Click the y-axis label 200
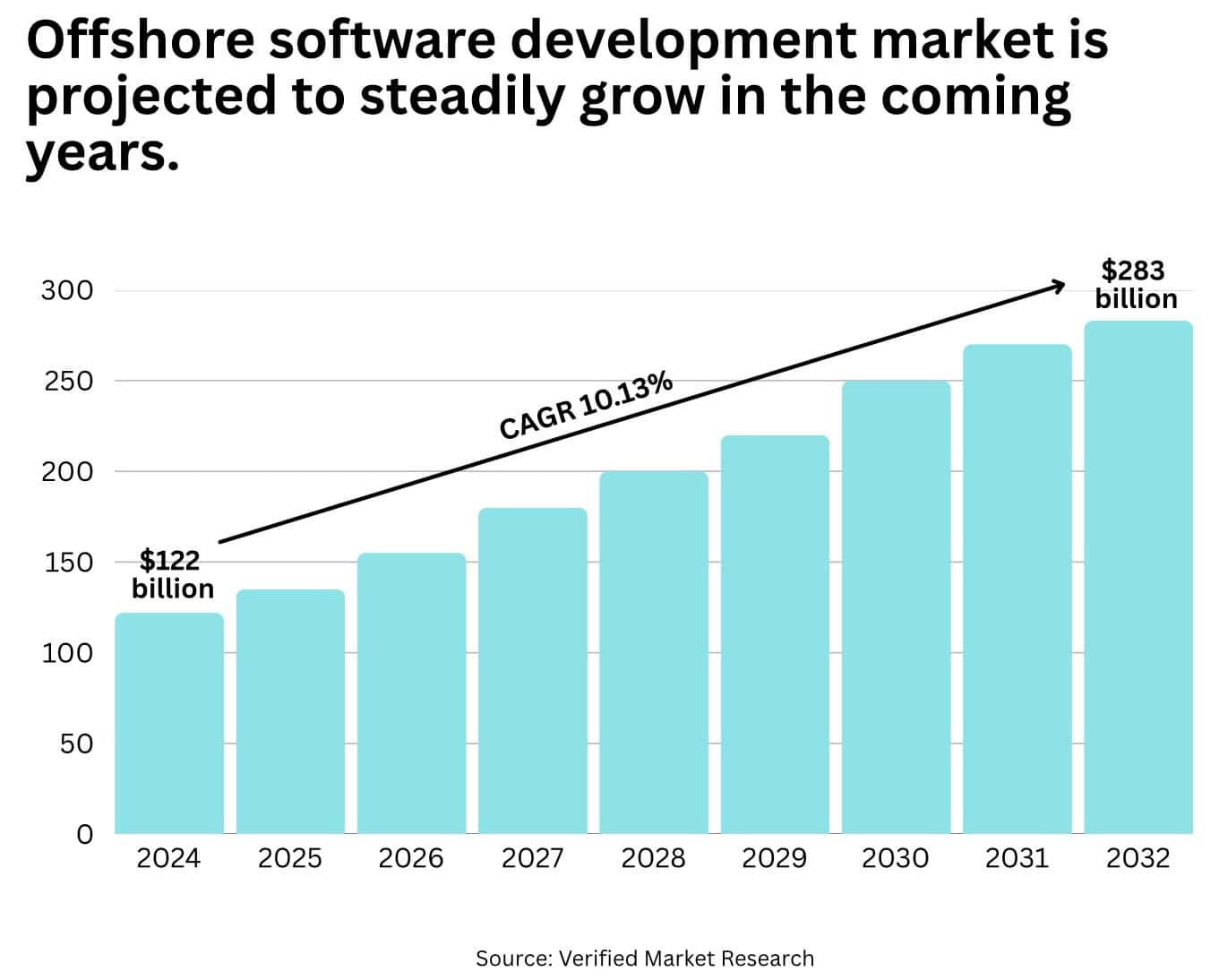Screen dimensions: 1219x980 [x=67, y=471]
